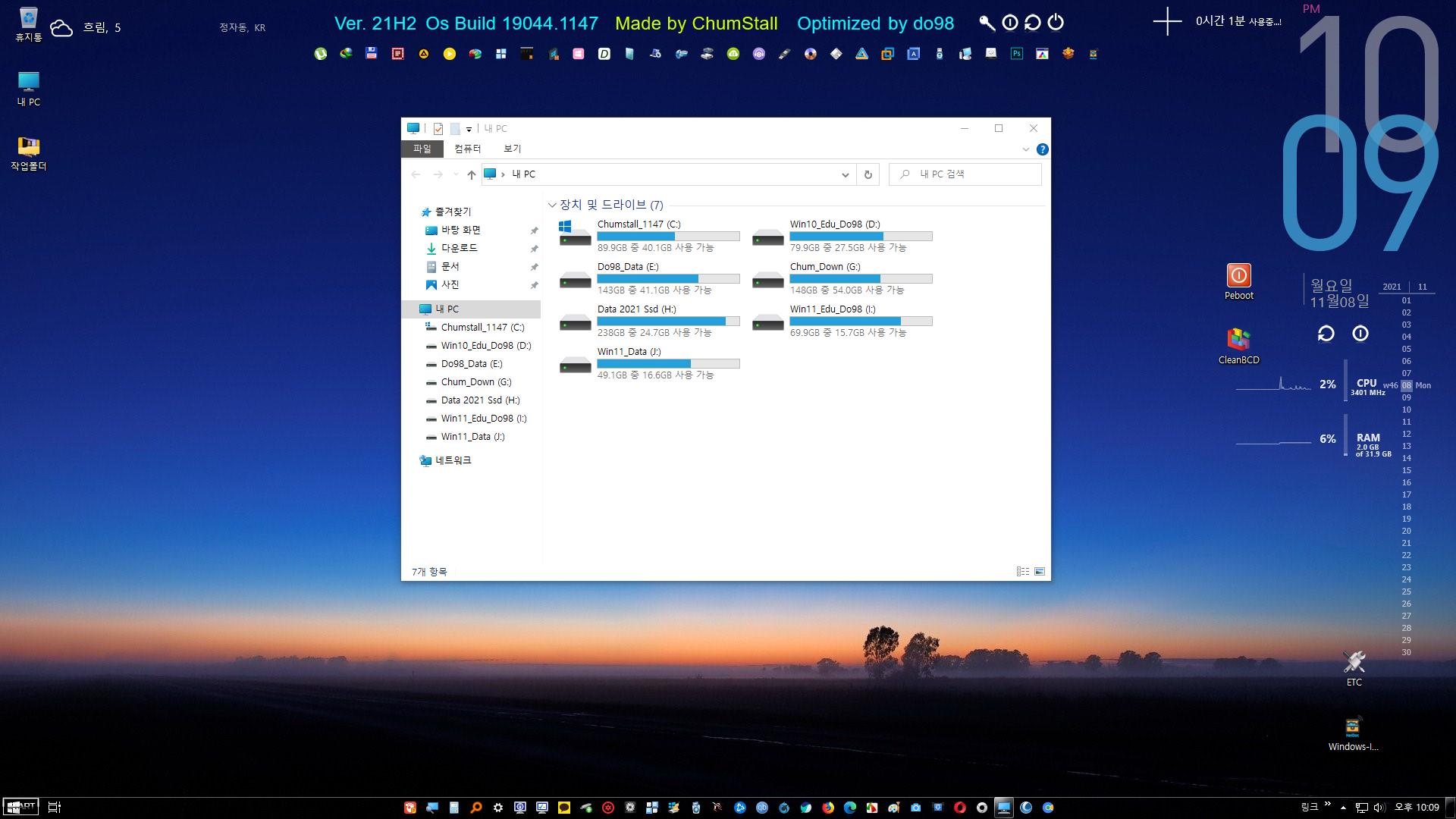Select 문서 in navigation pane
The height and width of the screenshot is (819, 1456).
pyautogui.click(x=450, y=266)
